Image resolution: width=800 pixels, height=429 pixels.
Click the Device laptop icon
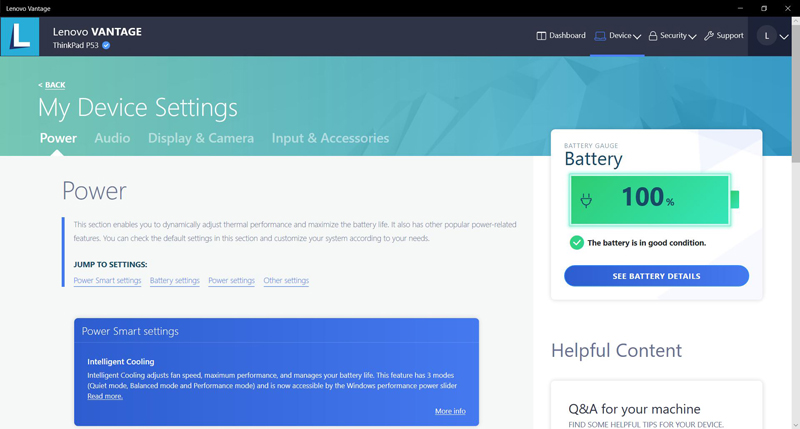pyautogui.click(x=600, y=36)
